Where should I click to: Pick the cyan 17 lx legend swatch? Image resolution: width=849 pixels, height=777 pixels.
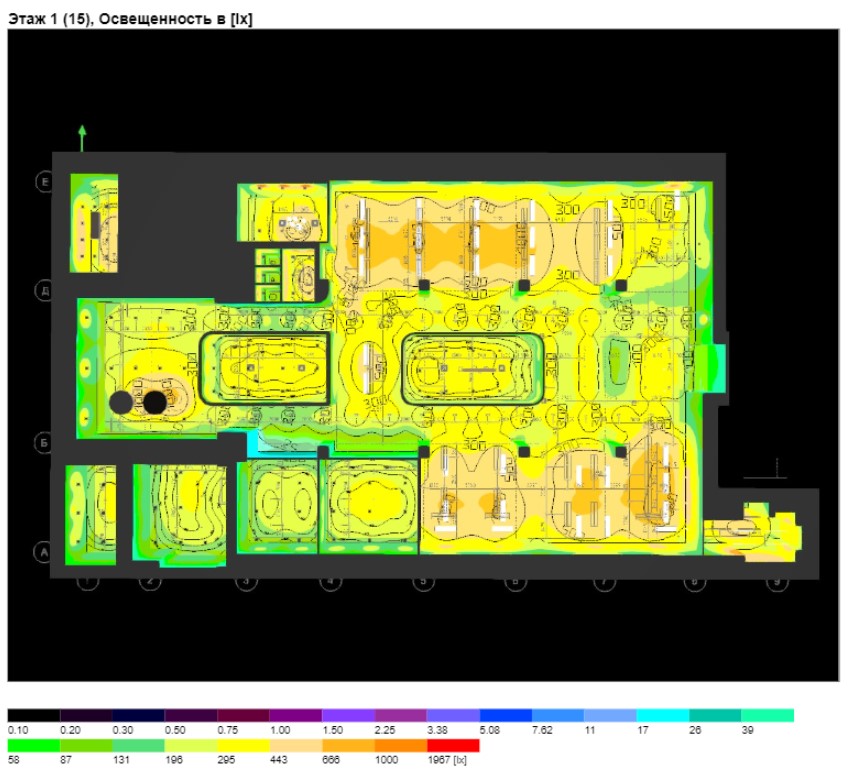pyautogui.click(x=663, y=716)
